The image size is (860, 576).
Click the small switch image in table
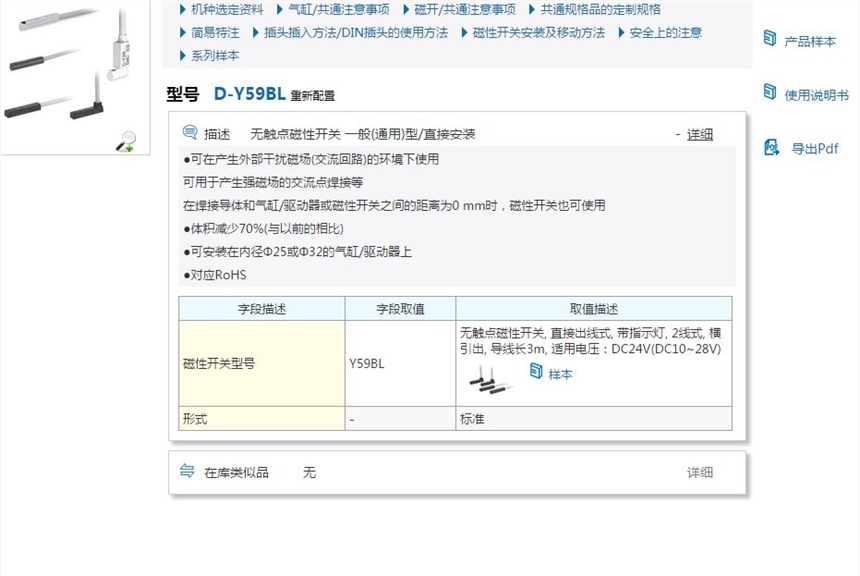pyautogui.click(x=490, y=380)
